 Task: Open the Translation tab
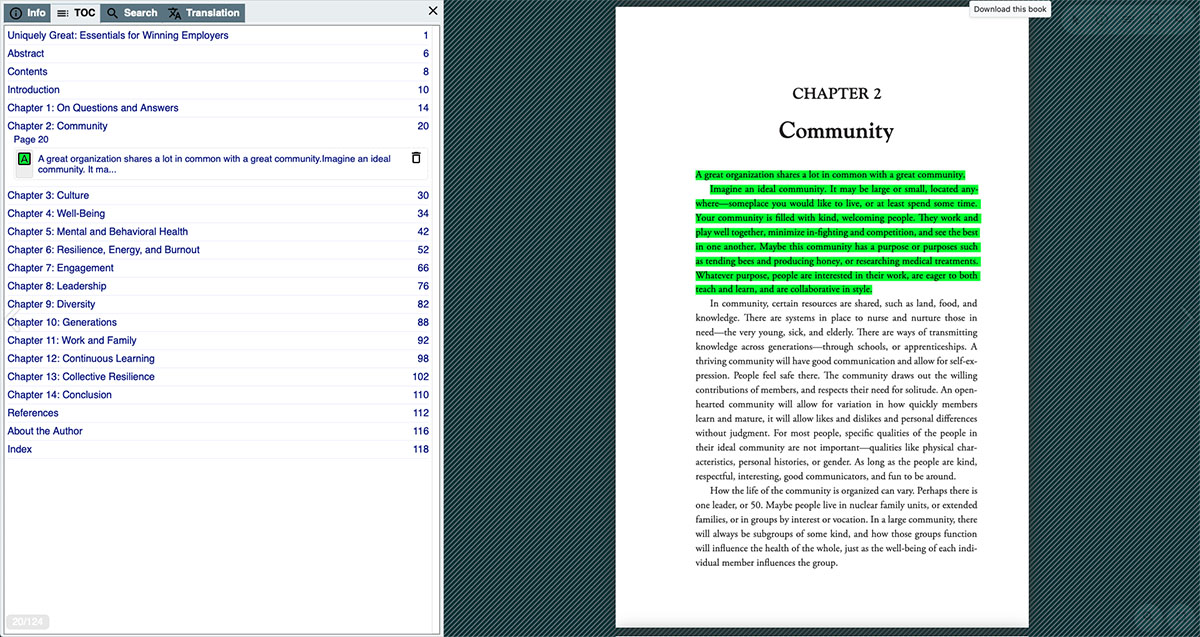tap(203, 13)
